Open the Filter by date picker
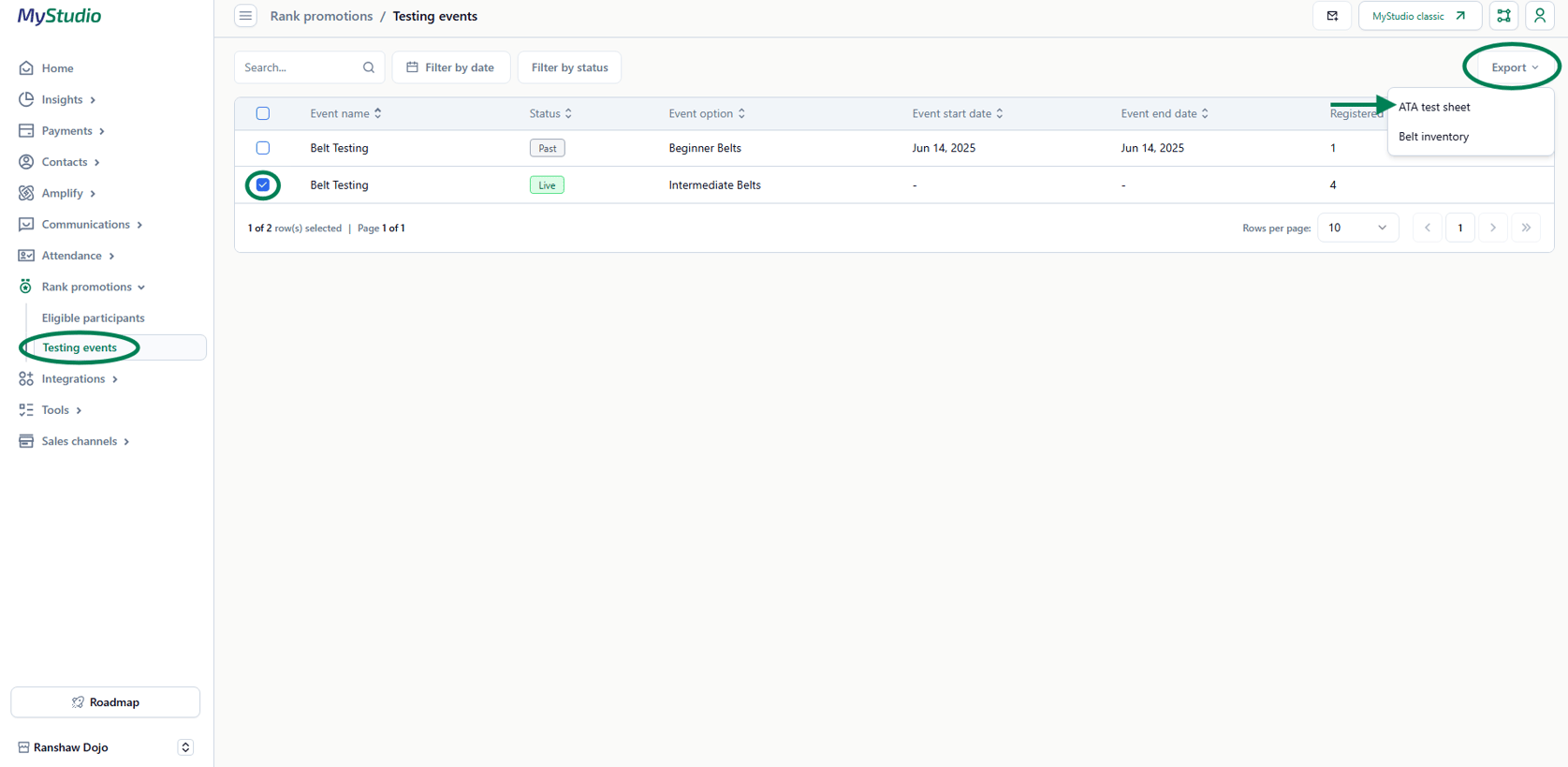Screen dimensions: 1568x767 pyautogui.click(x=450, y=67)
